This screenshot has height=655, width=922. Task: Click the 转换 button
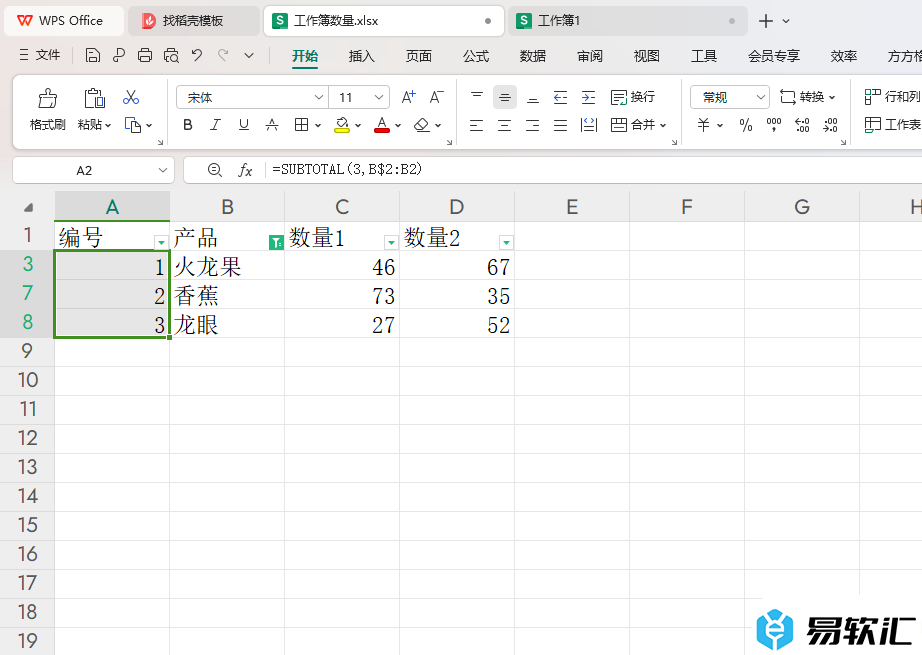pyautogui.click(x=807, y=97)
